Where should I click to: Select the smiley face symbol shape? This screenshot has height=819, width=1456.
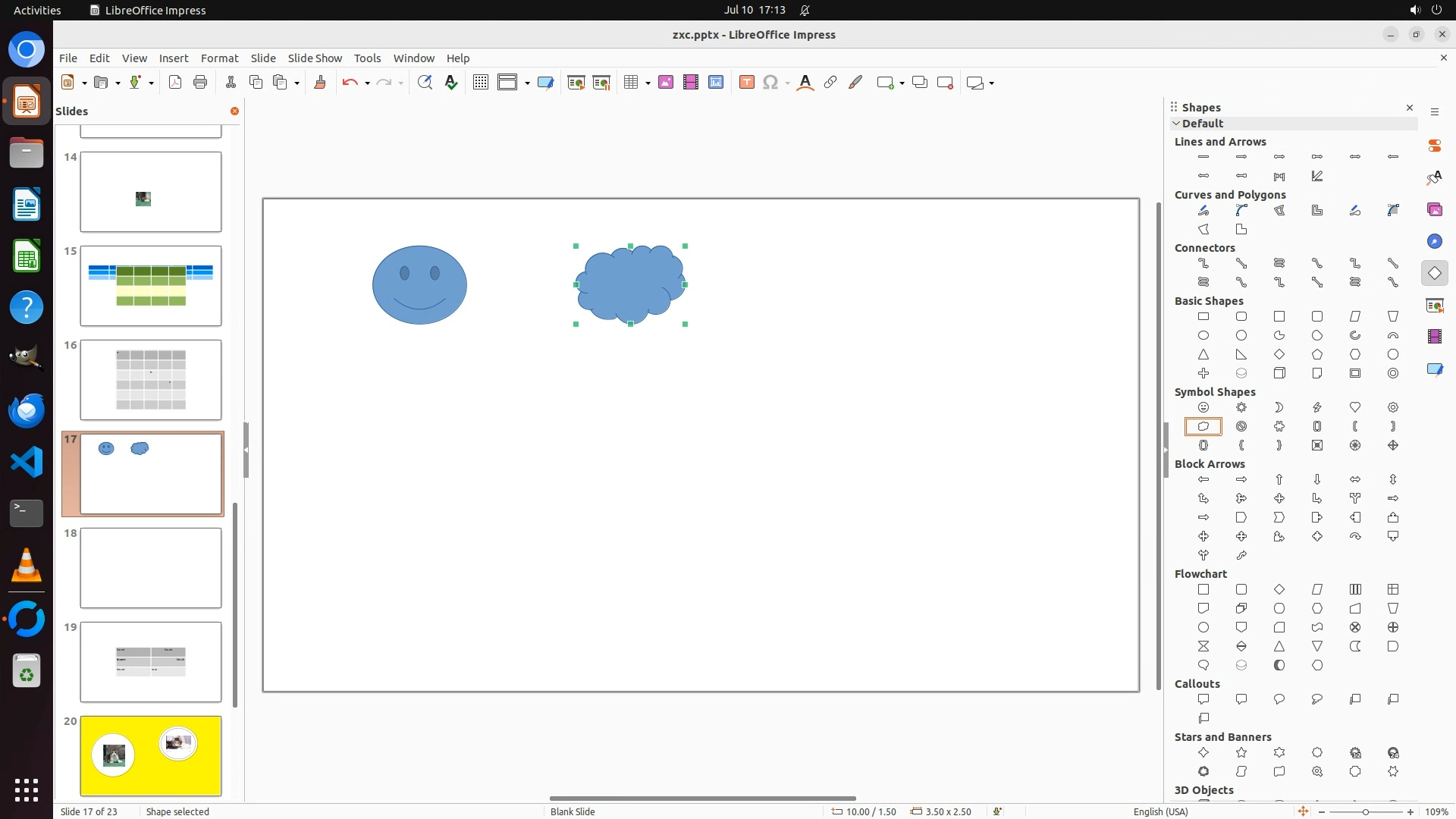pyautogui.click(x=1203, y=407)
